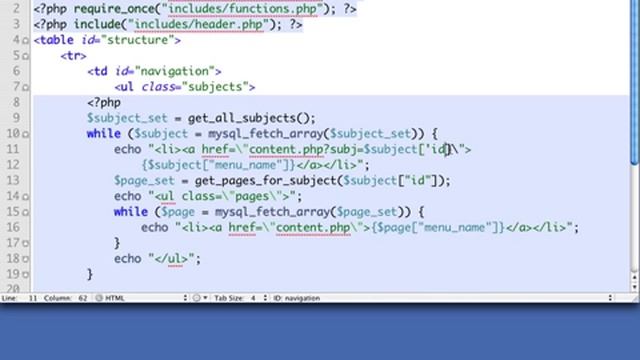Click $subject_set variable on line 9
Viewport: 640px width, 360px height.
127,118
